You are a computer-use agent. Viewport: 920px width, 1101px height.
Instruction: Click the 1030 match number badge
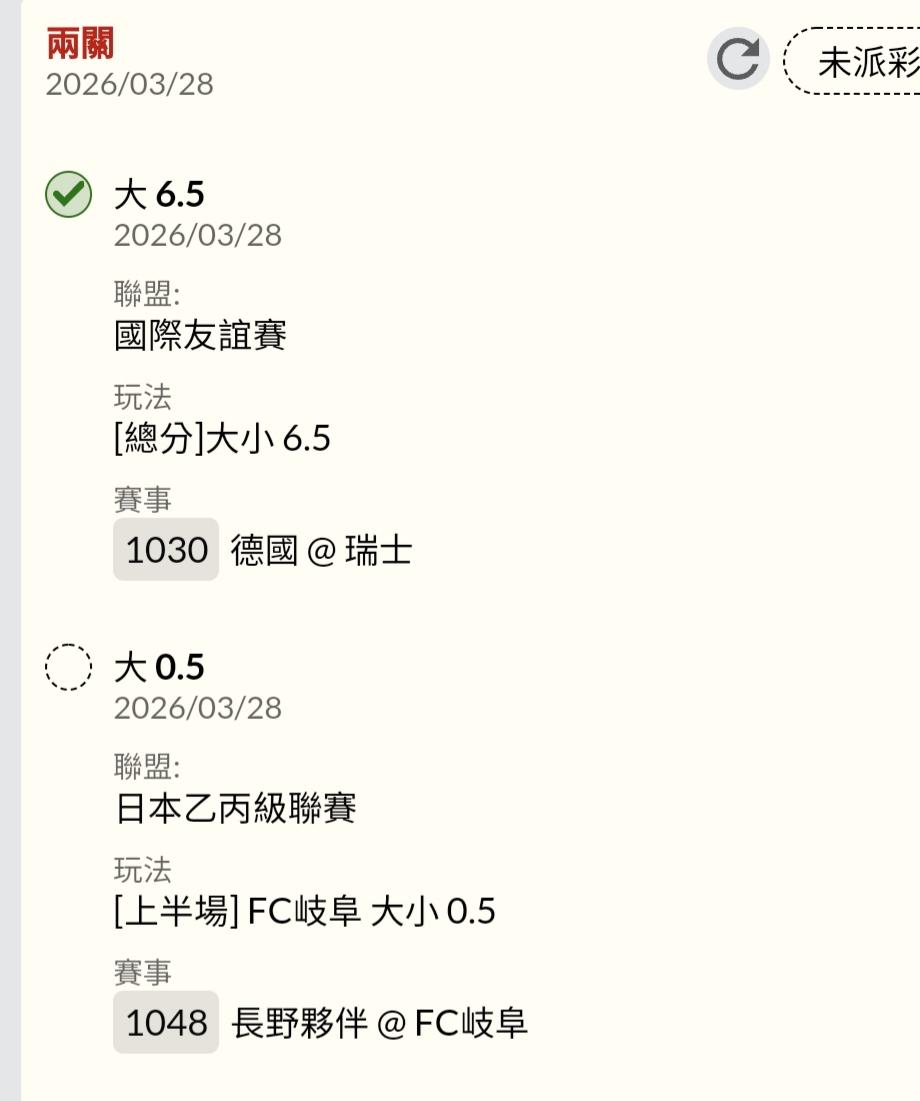[x=166, y=550]
